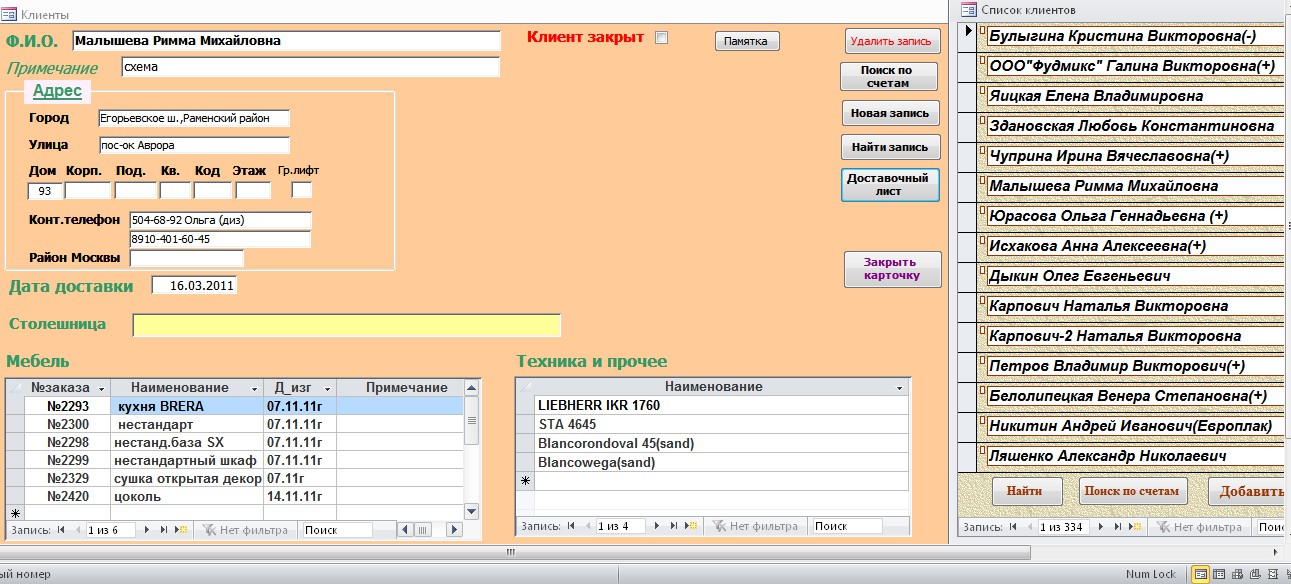Open Наименование column dropdown in Техника table
The image size is (1291, 584).
[900, 387]
